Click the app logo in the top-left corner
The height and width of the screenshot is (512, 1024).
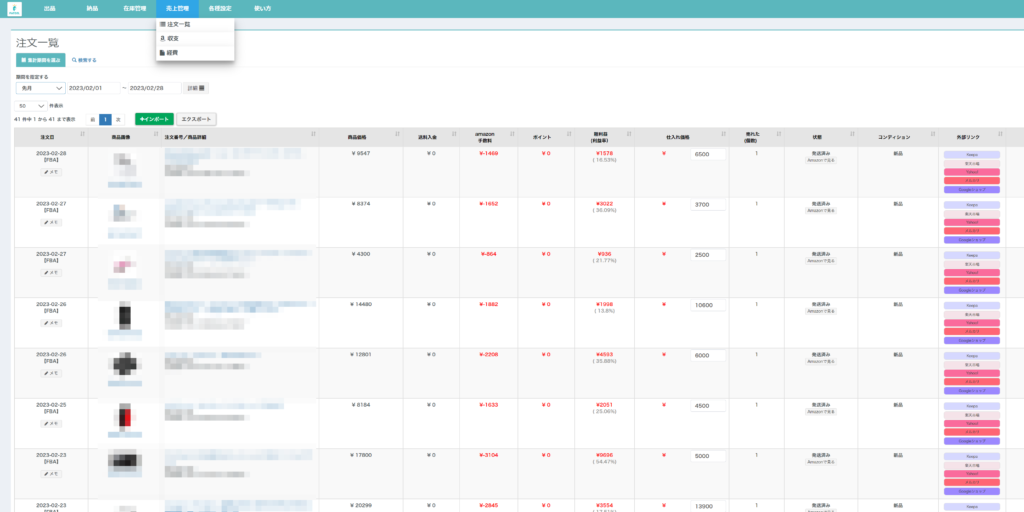click(14, 8)
